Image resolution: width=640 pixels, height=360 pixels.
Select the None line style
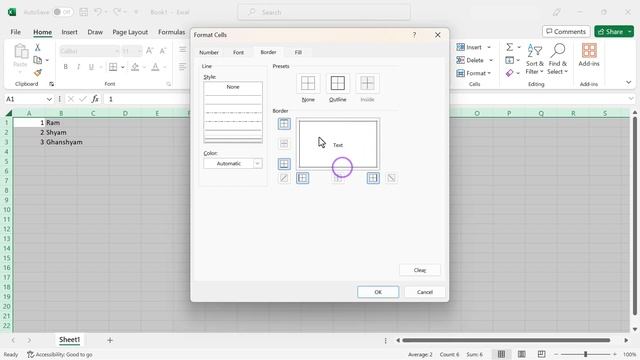click(x=233, y=87)
